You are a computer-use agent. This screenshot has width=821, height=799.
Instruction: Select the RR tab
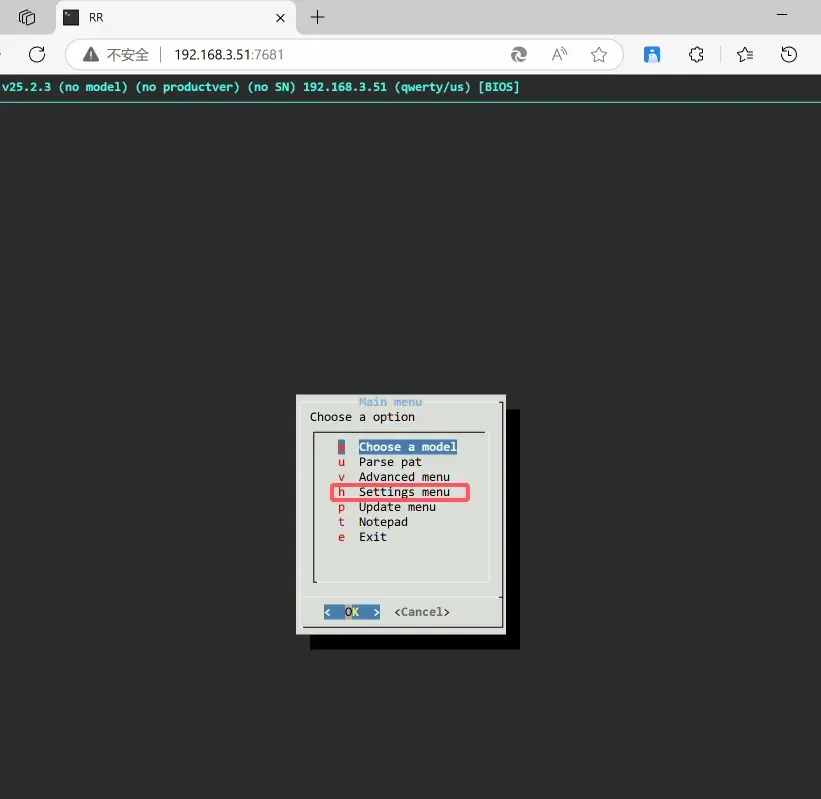click(175, 18)
